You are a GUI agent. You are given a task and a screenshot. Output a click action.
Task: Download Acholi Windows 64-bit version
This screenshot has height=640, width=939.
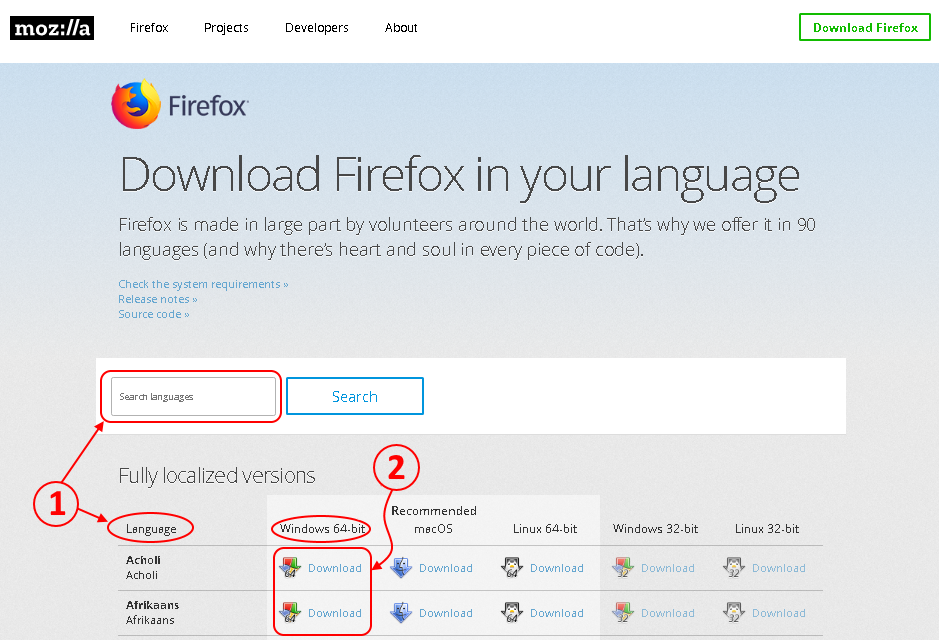[x=335, y=568]
